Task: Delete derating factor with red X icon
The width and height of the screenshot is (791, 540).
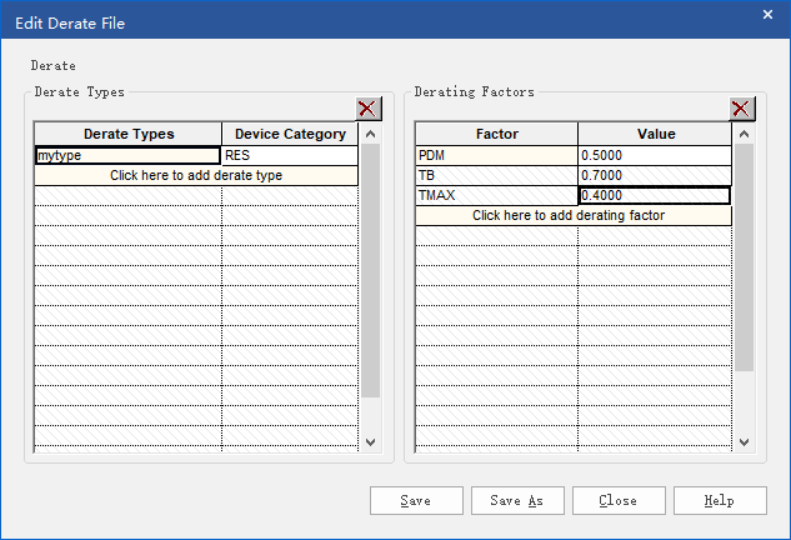Action: [x=742, y=109]
